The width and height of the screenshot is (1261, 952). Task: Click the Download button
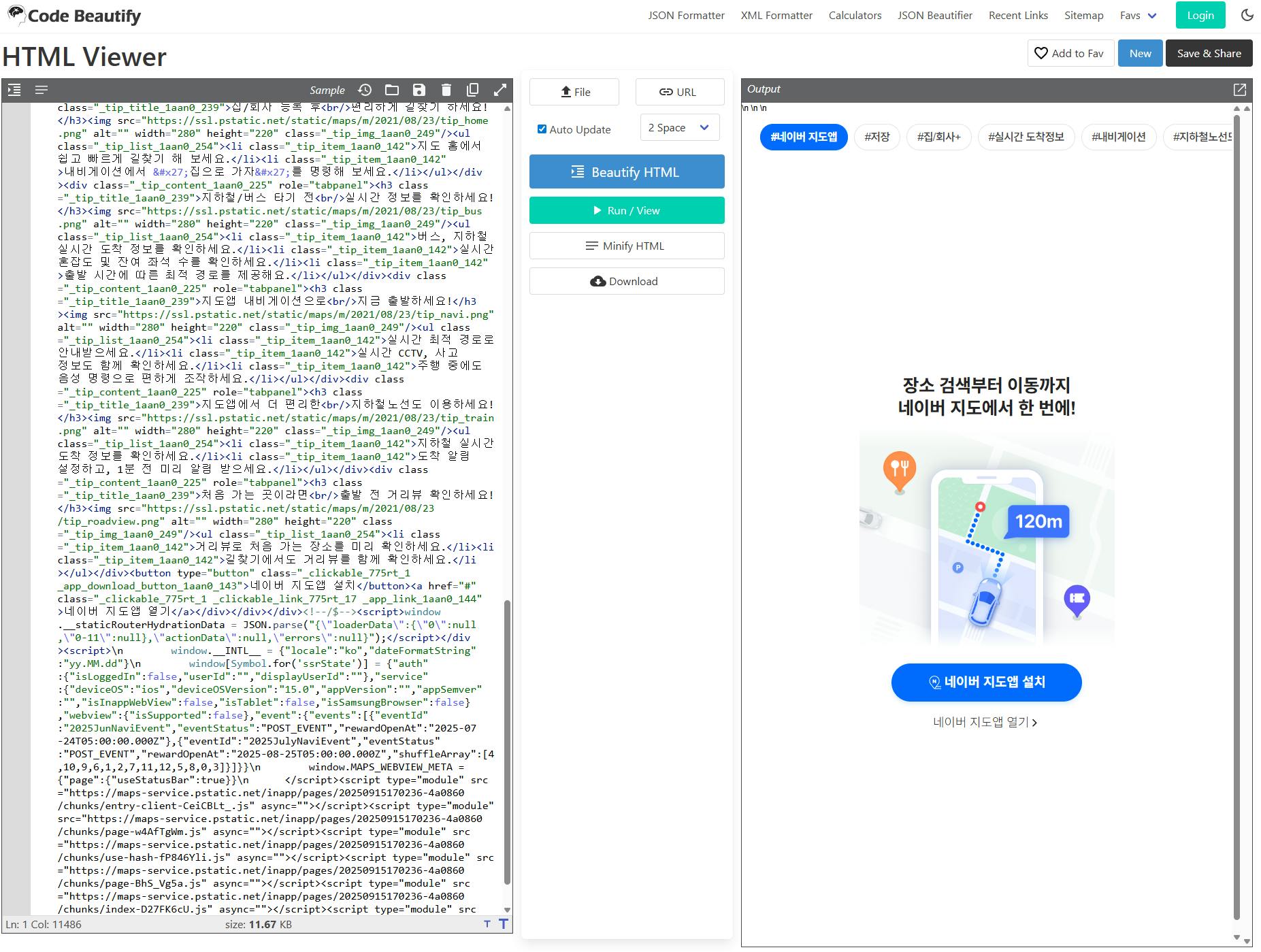[627, 281]
